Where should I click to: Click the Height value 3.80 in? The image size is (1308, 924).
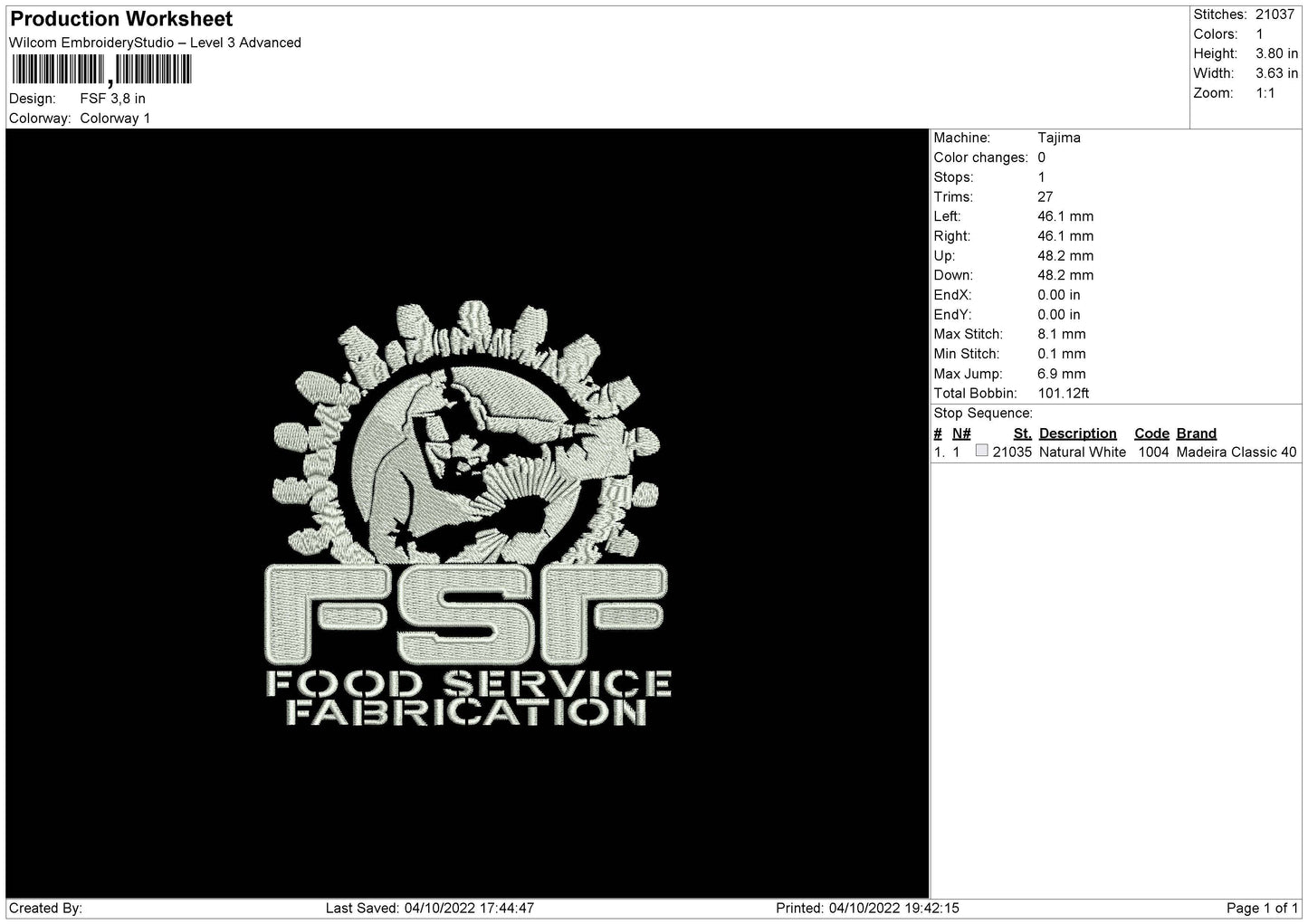[1276, 54]
